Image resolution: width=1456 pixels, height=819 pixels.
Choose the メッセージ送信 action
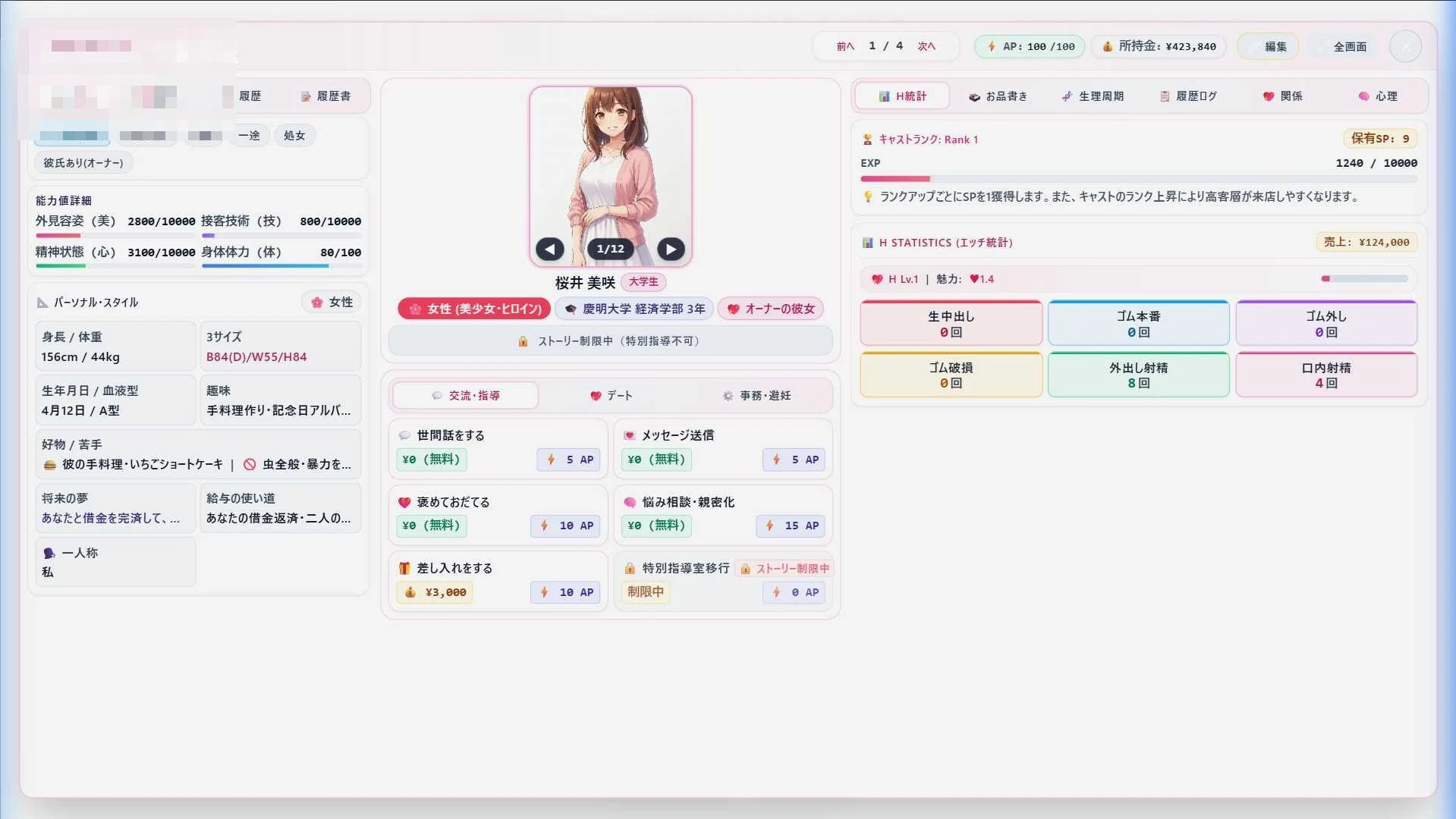point(723,448)
